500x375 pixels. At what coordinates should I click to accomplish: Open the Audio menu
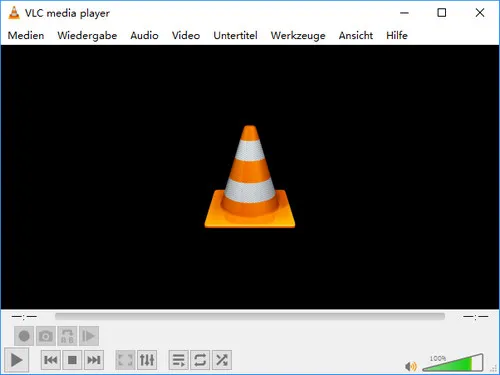pyautogui.click(x=144, y=35)
